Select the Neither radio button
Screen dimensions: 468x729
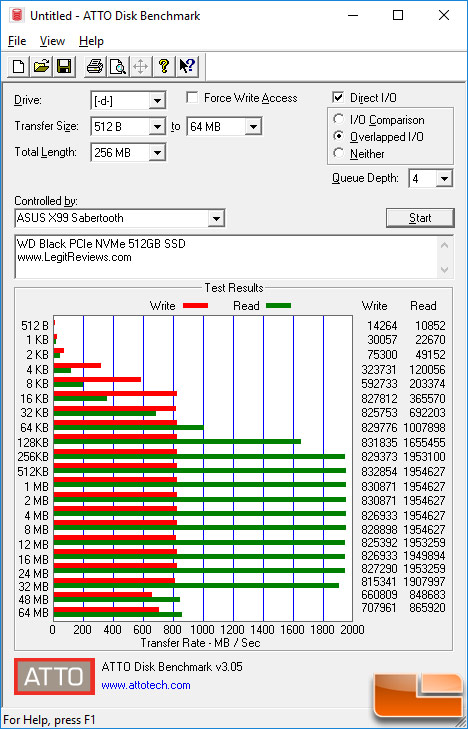coord(338,153)
